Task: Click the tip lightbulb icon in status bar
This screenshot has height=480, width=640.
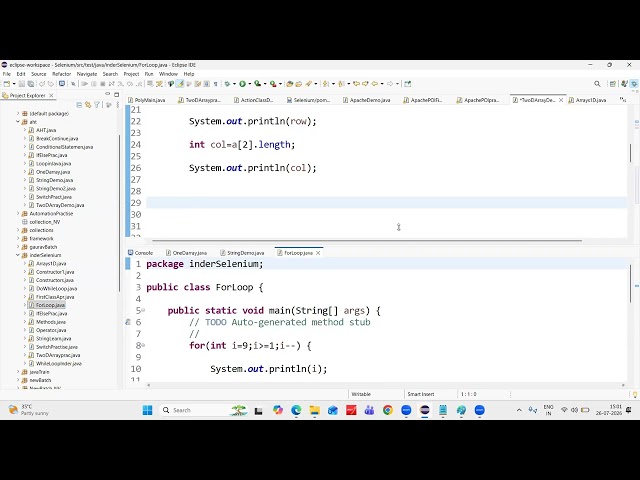Action: pos(635,394)
